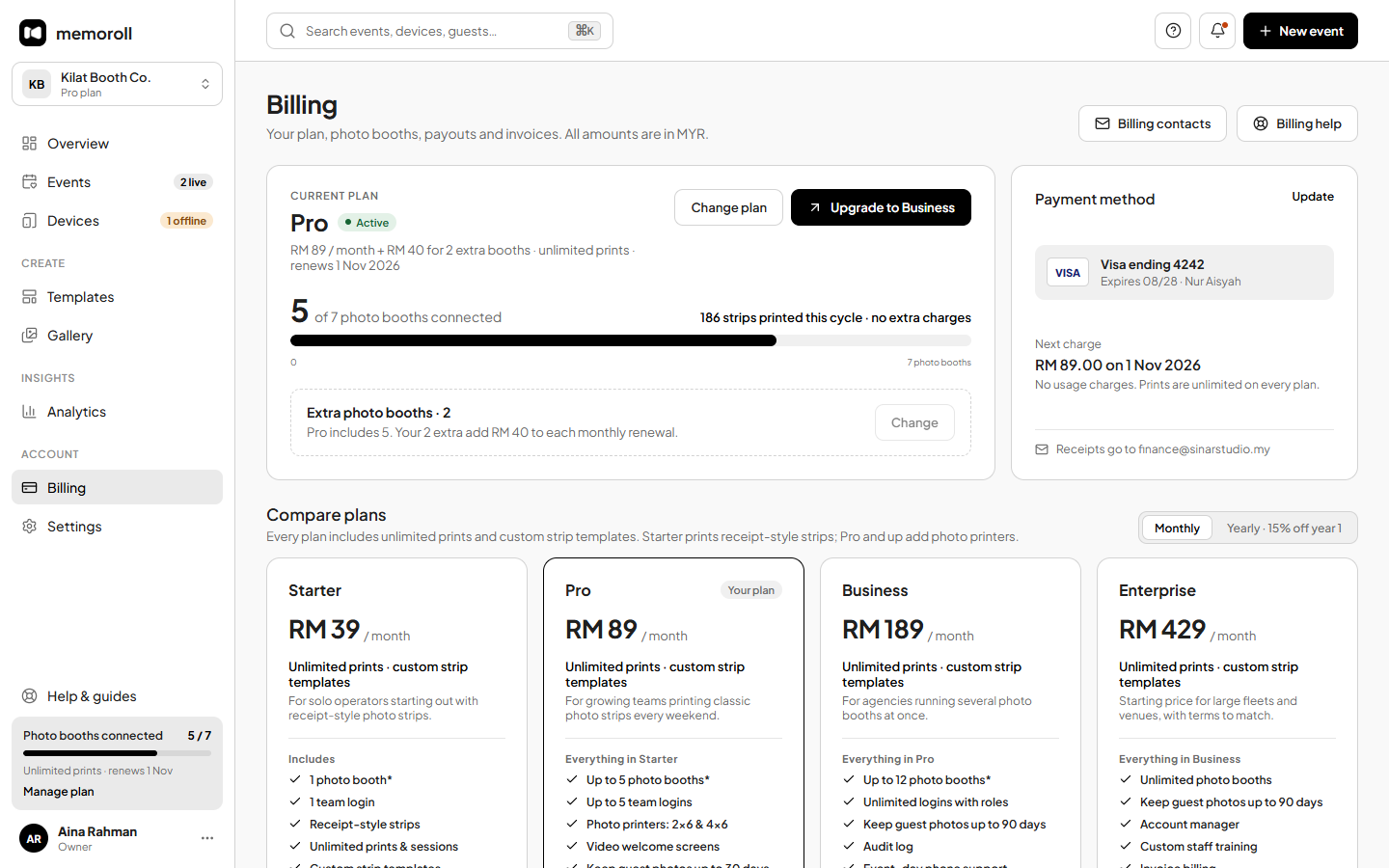Click the Settings gear icon
Screen dimensions: 1389x868
coord(30,527)
